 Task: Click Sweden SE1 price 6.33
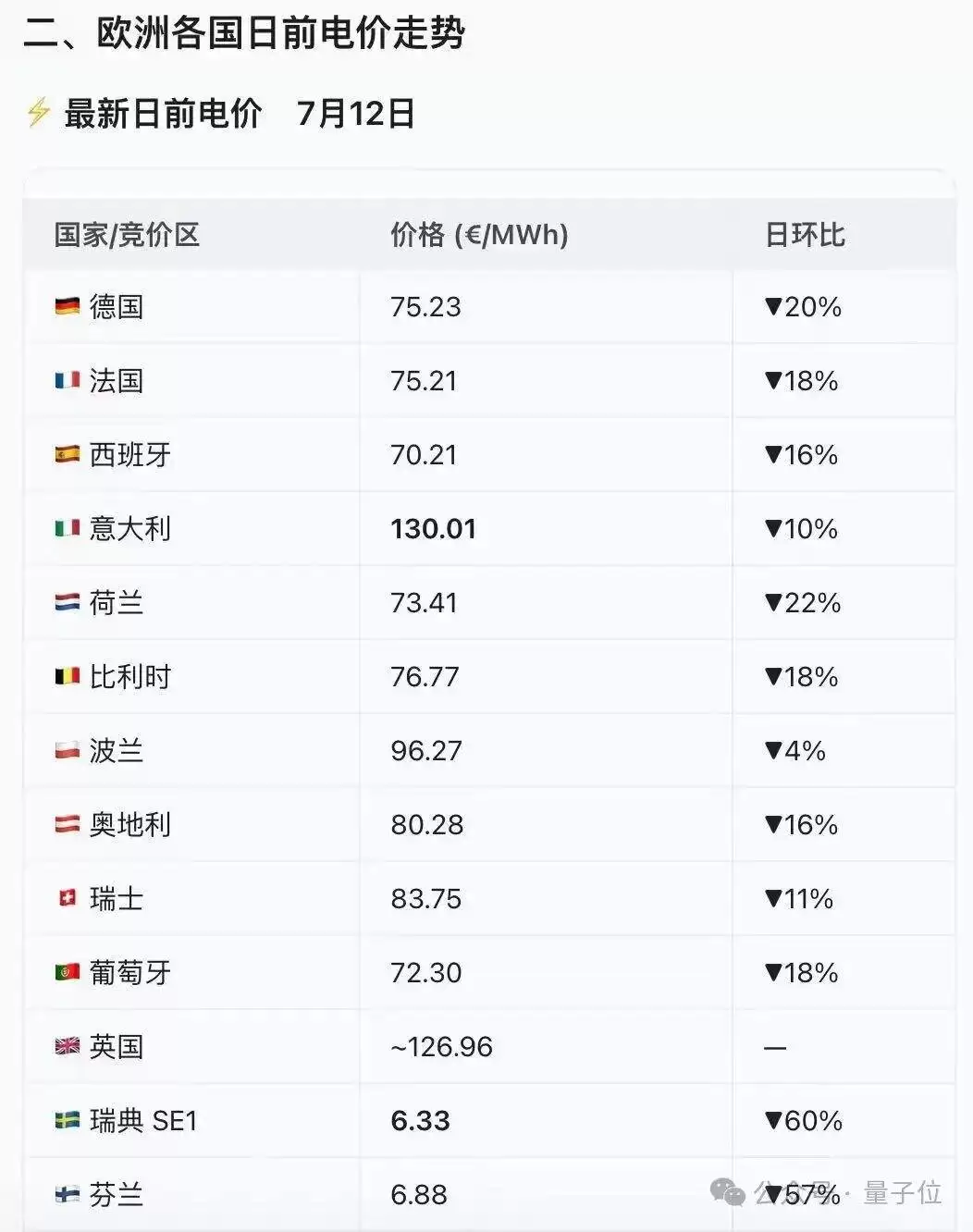pyautogui.click(x=420, y=1121)
